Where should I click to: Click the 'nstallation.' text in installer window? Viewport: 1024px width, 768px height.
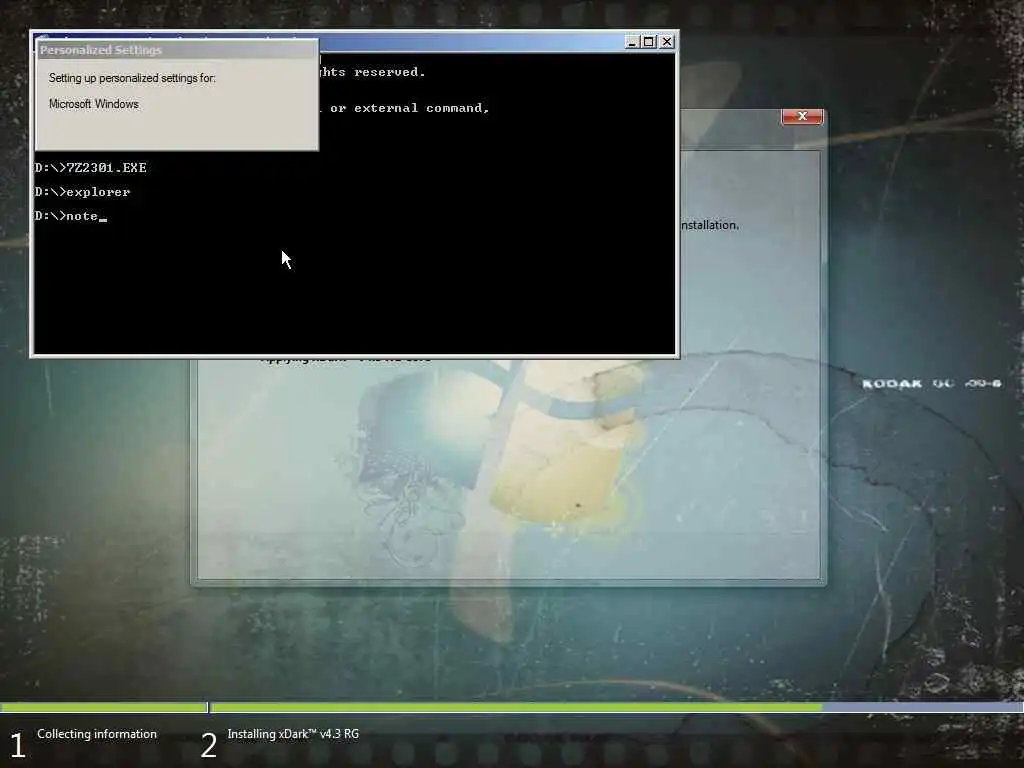click(x=710, y=225)
